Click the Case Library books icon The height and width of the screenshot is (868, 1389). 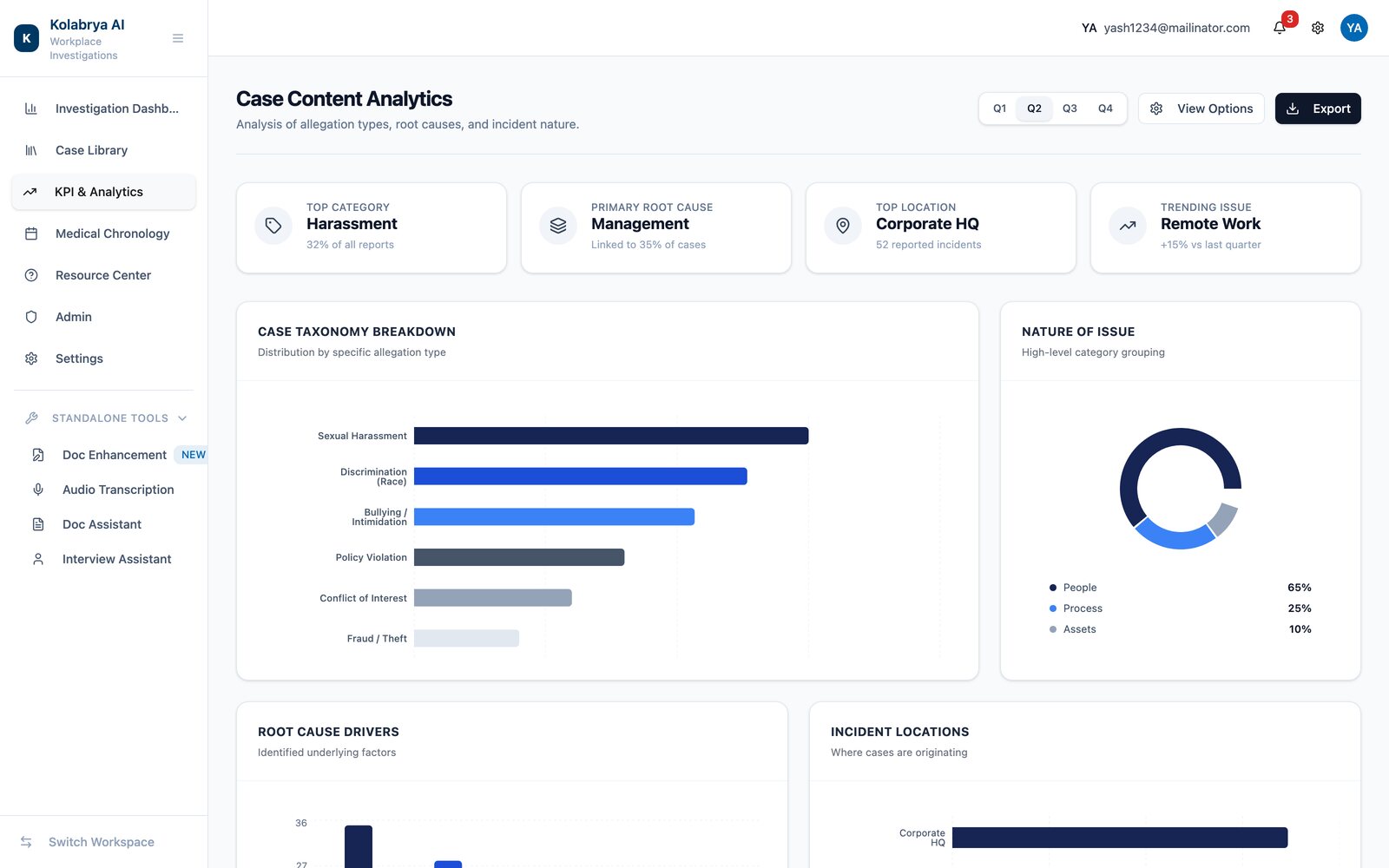pyautogui.click(x=31, y=150)
